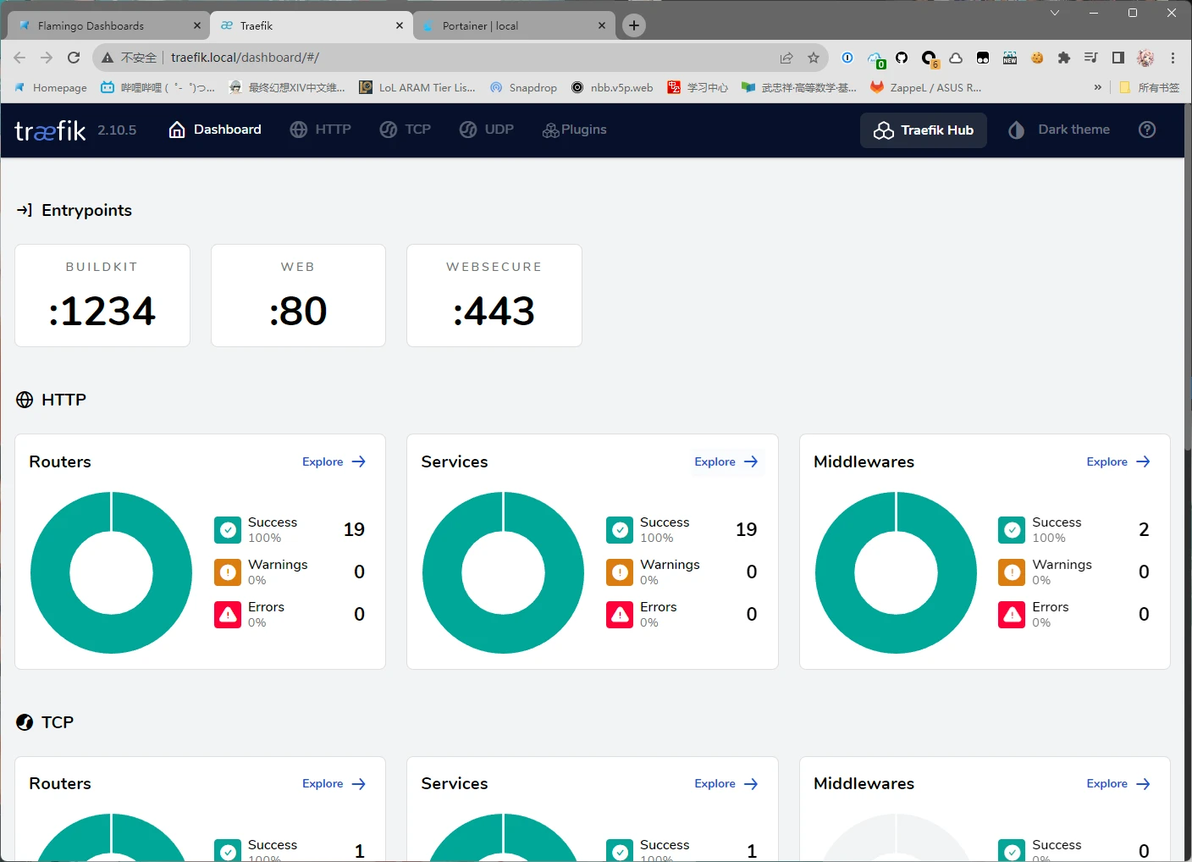Go to the HTTP navigation item
This screenshot has height=862, width=1192.
click(320, 130)
